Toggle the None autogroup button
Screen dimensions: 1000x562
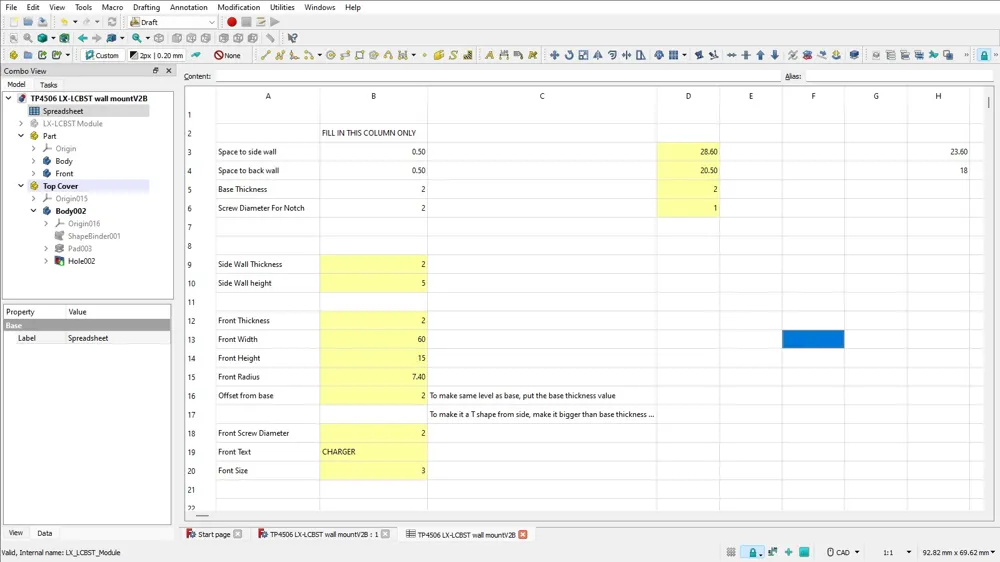pos(228,55)
